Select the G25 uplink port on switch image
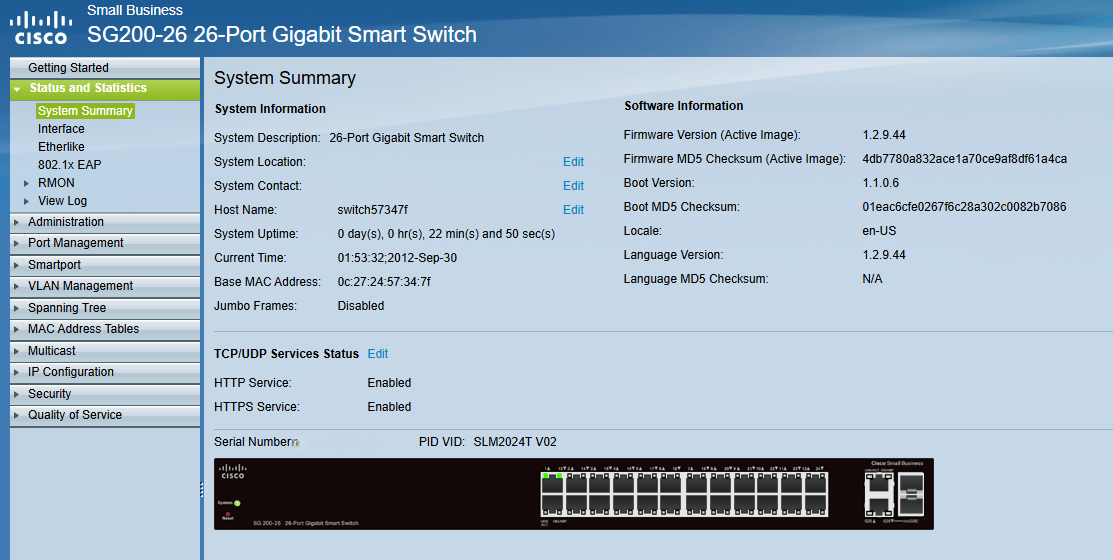1113x560 pixels. [x=879, y=483]
